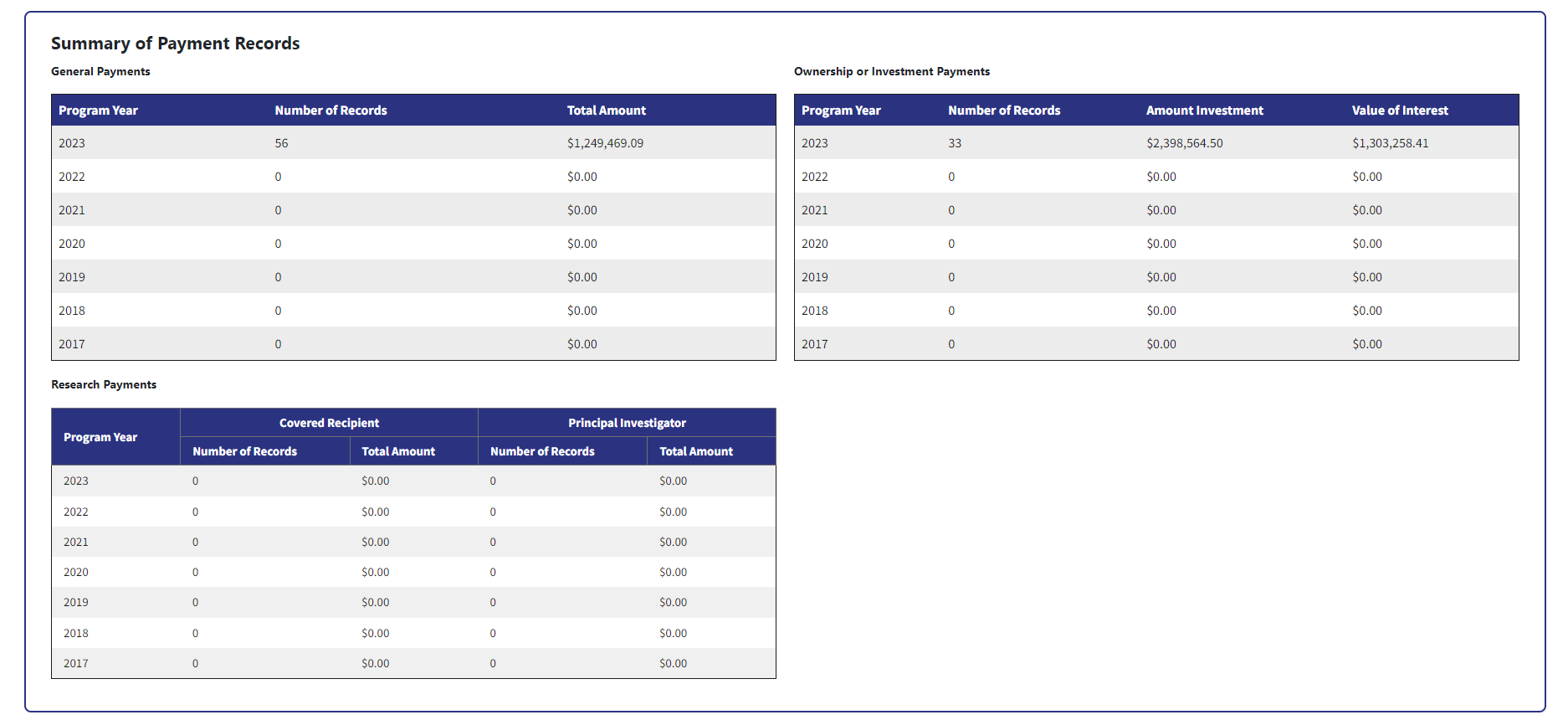Click the Value of Interest column header

coord(1400,111)
